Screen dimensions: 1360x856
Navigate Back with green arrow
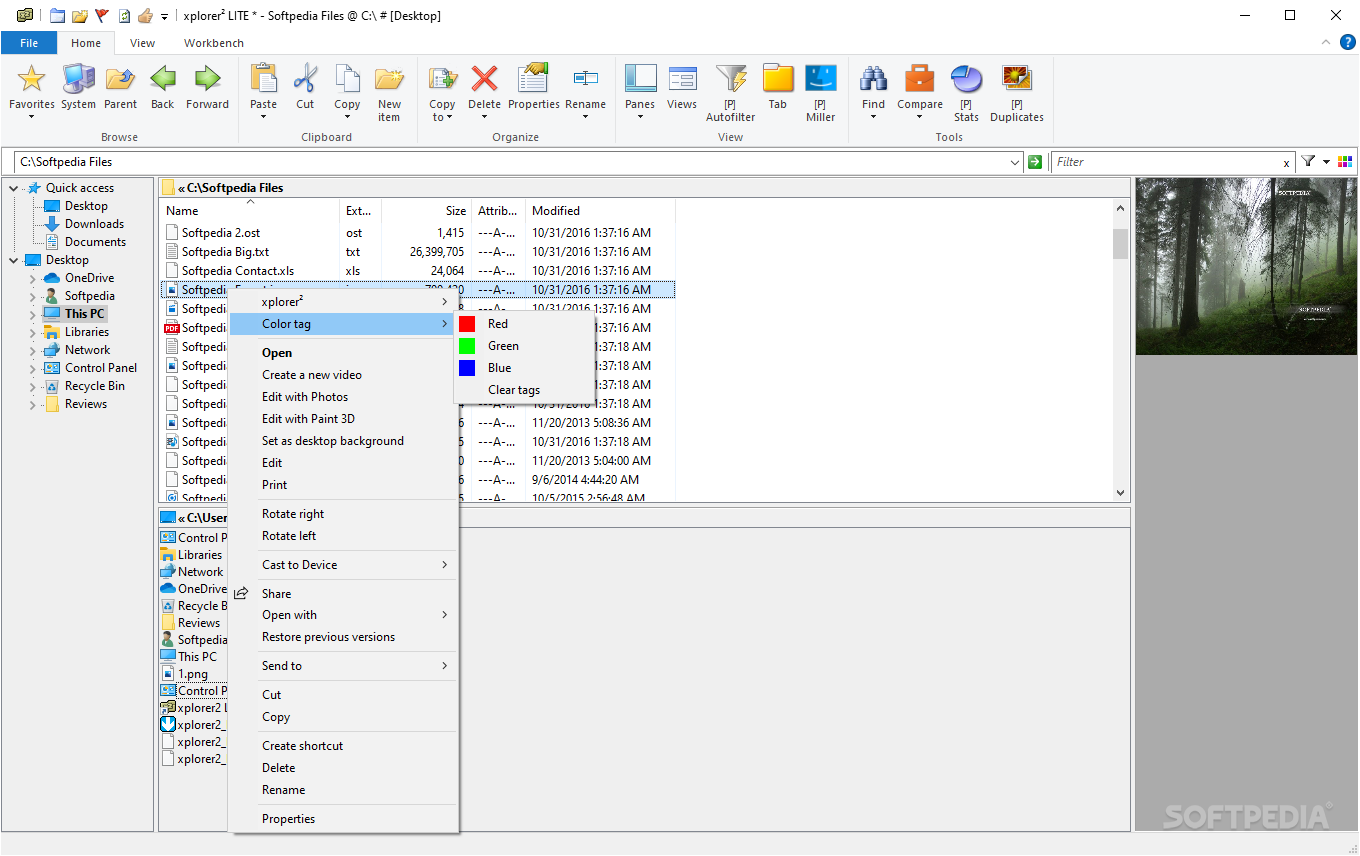[162, 78]
